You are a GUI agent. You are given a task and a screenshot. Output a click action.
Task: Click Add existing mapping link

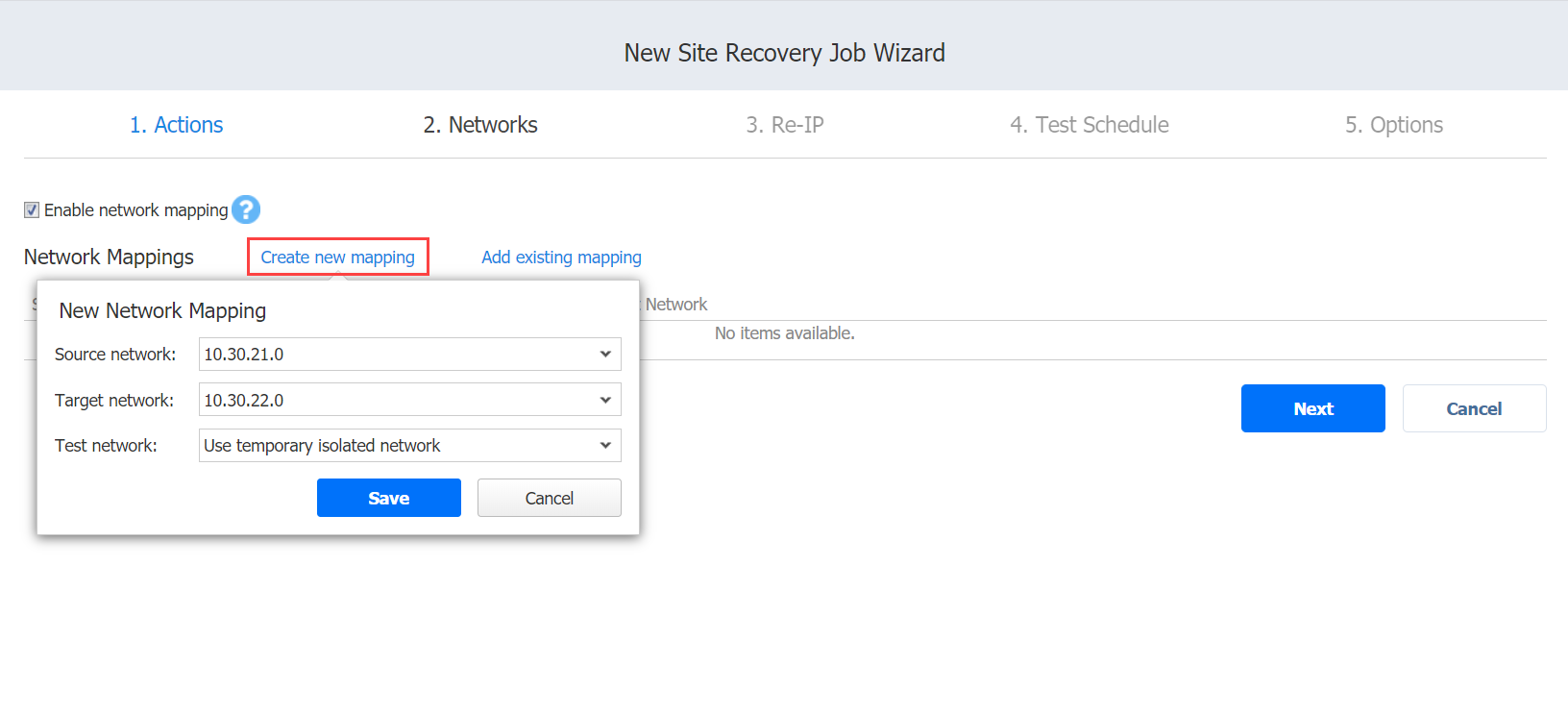coord(561,257)
